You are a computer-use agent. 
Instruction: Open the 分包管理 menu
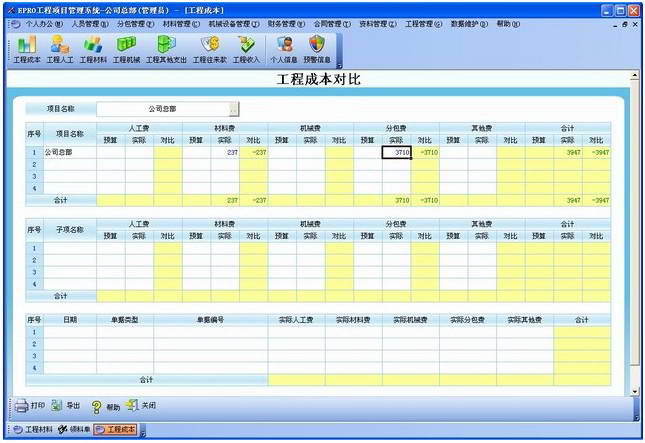pyautogui.click(x=135, y=24)
